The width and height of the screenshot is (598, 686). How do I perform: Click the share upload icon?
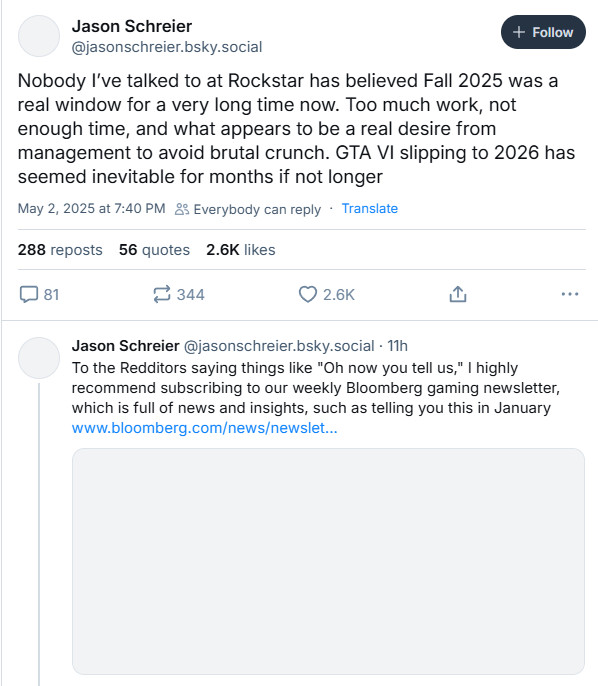(x=458, y=294)
